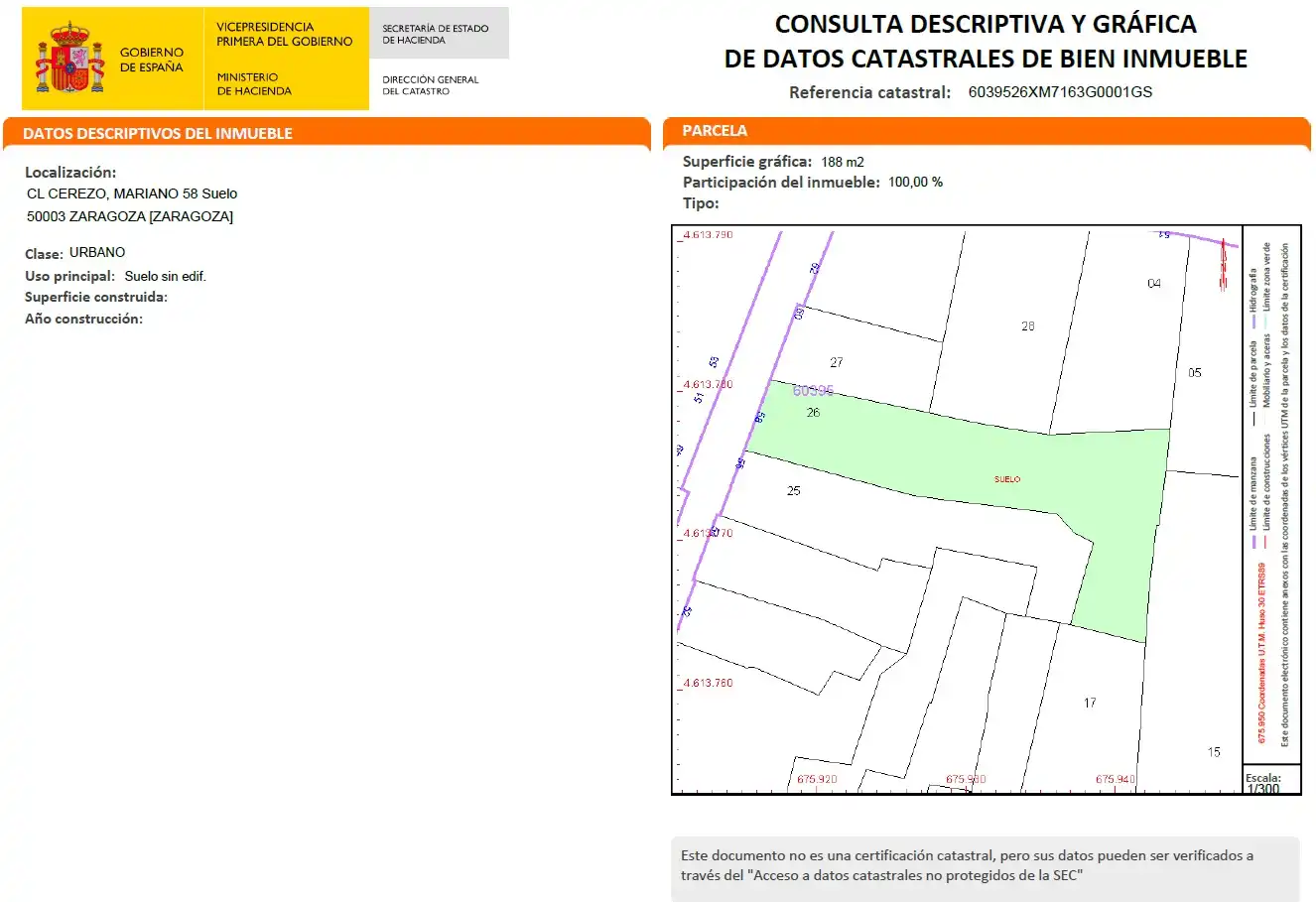Click parcel number 26 on the map
The height and width of the screenshot is (902, 1316).
pos(813,412)
